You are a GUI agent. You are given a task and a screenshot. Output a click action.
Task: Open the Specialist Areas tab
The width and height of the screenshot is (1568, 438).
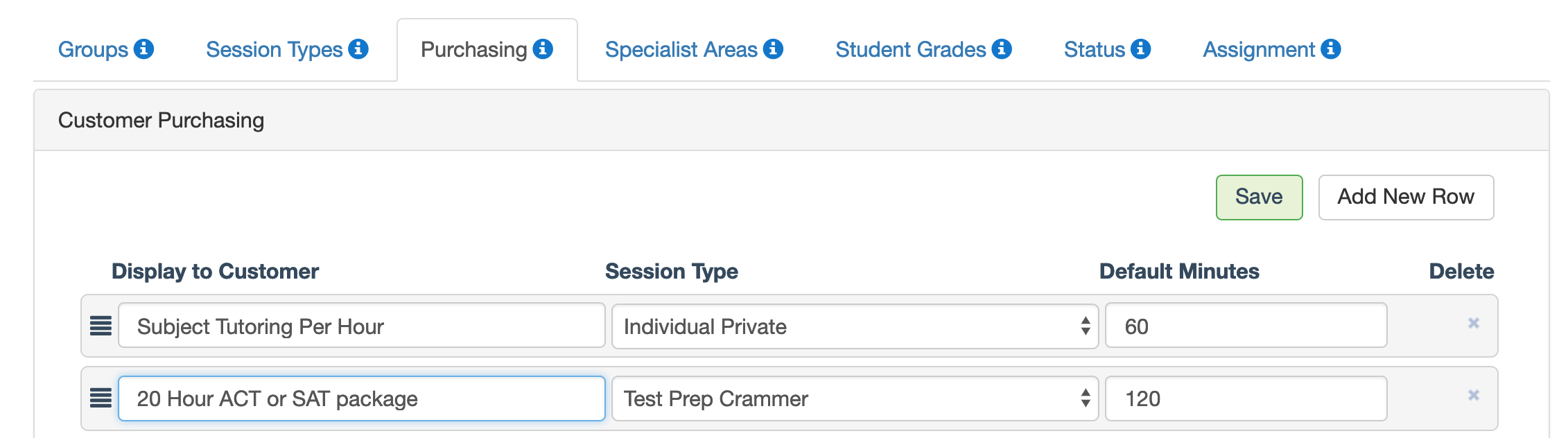click(681, 50)
